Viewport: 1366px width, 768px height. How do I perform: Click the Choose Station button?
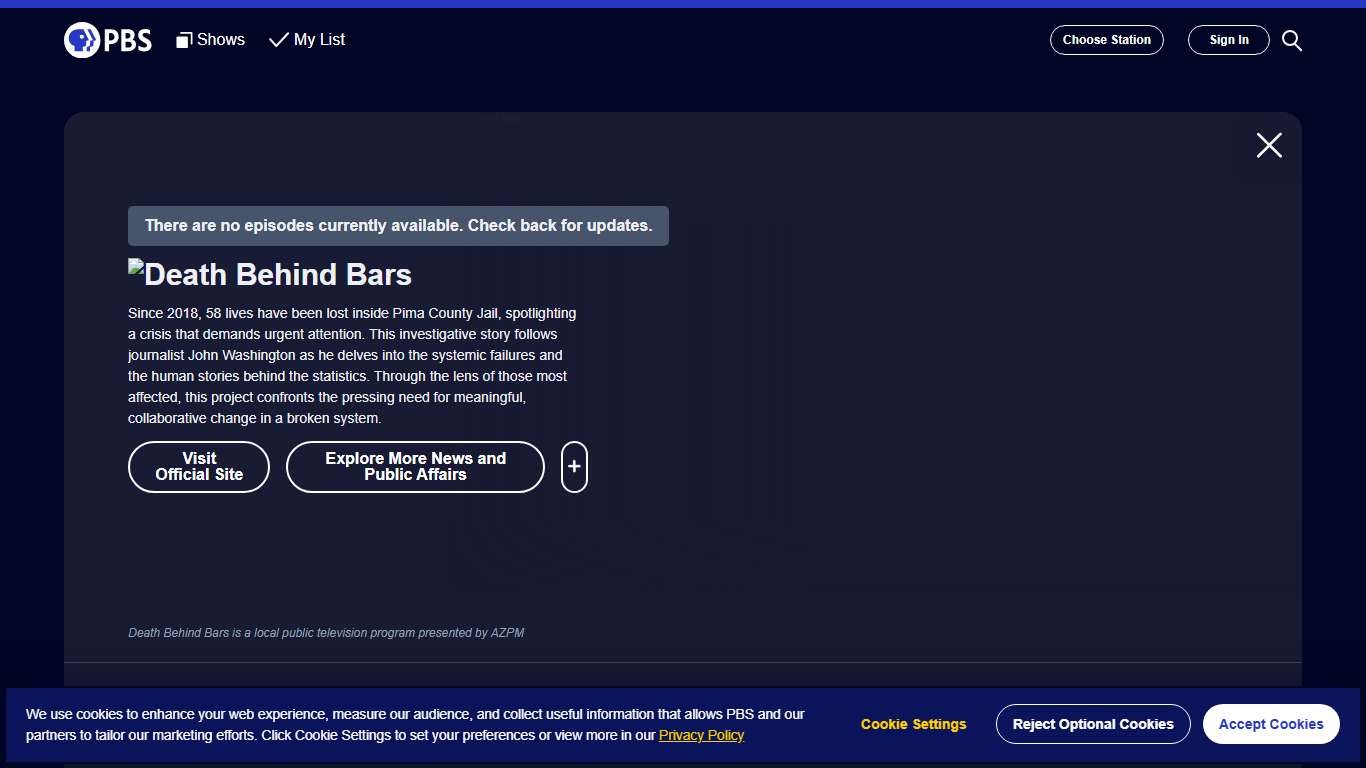[1106, 40]
